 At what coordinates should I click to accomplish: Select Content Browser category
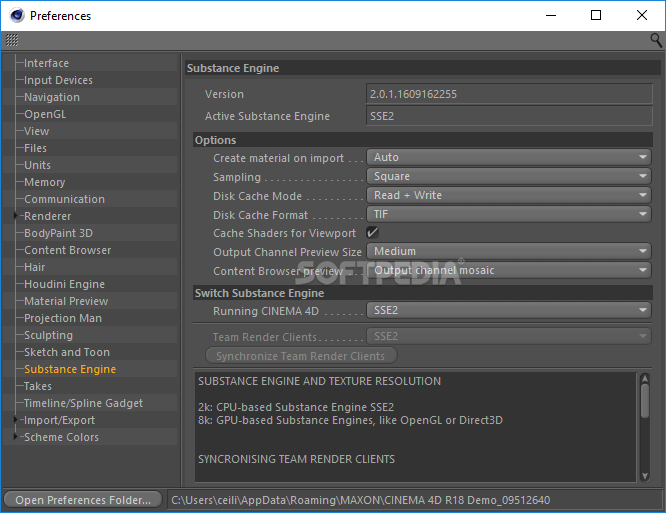pos(68,250)
